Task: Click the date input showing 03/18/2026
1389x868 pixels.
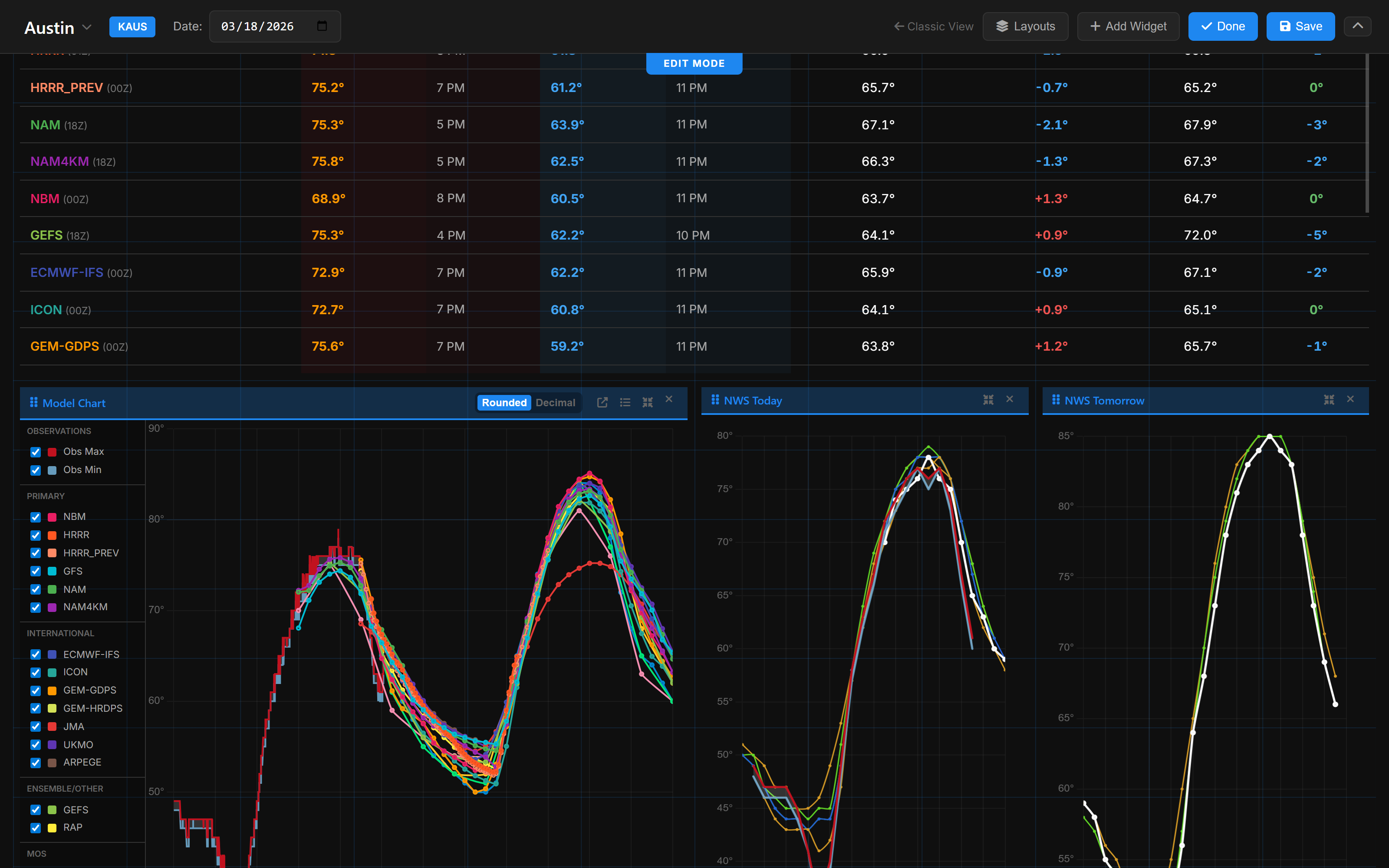Action: pyautogui.click(x=257, y=26)
